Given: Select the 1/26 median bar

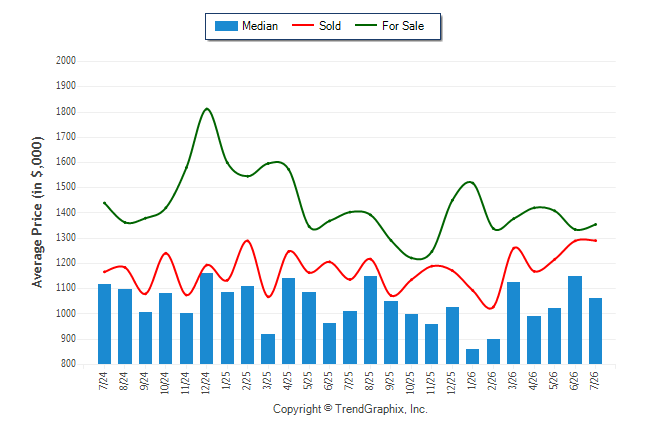Looking at the screenshot, I should (x=472, y=357).
